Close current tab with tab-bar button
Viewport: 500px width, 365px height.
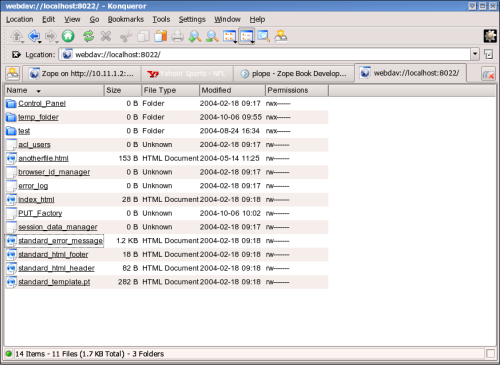point(488,74)
